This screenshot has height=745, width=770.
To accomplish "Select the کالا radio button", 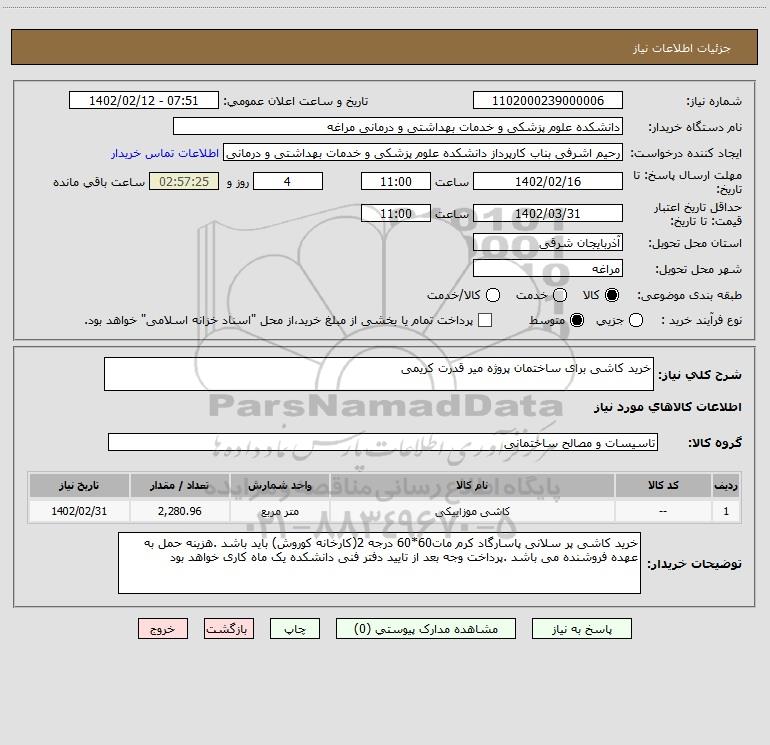I will [x=612, y=295].
